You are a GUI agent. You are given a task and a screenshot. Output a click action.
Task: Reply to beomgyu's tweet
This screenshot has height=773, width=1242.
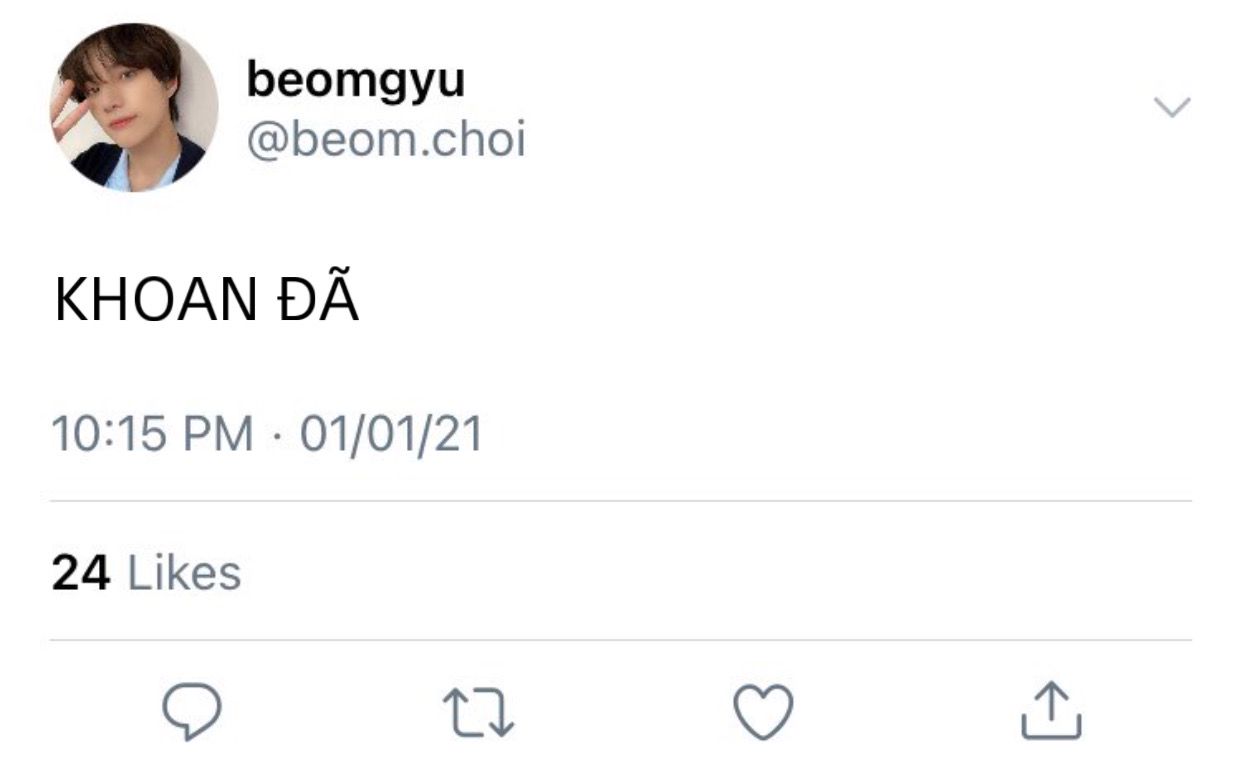coord(192,711)
